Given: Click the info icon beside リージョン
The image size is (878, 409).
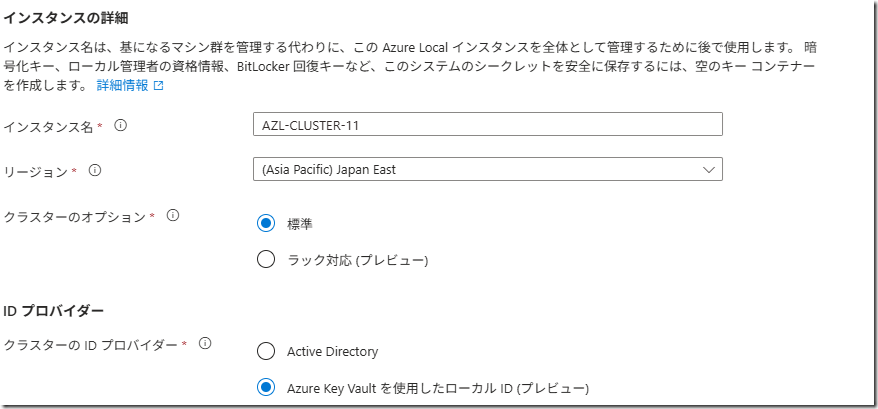Looking at the screenshot, I should click(95, 170).
